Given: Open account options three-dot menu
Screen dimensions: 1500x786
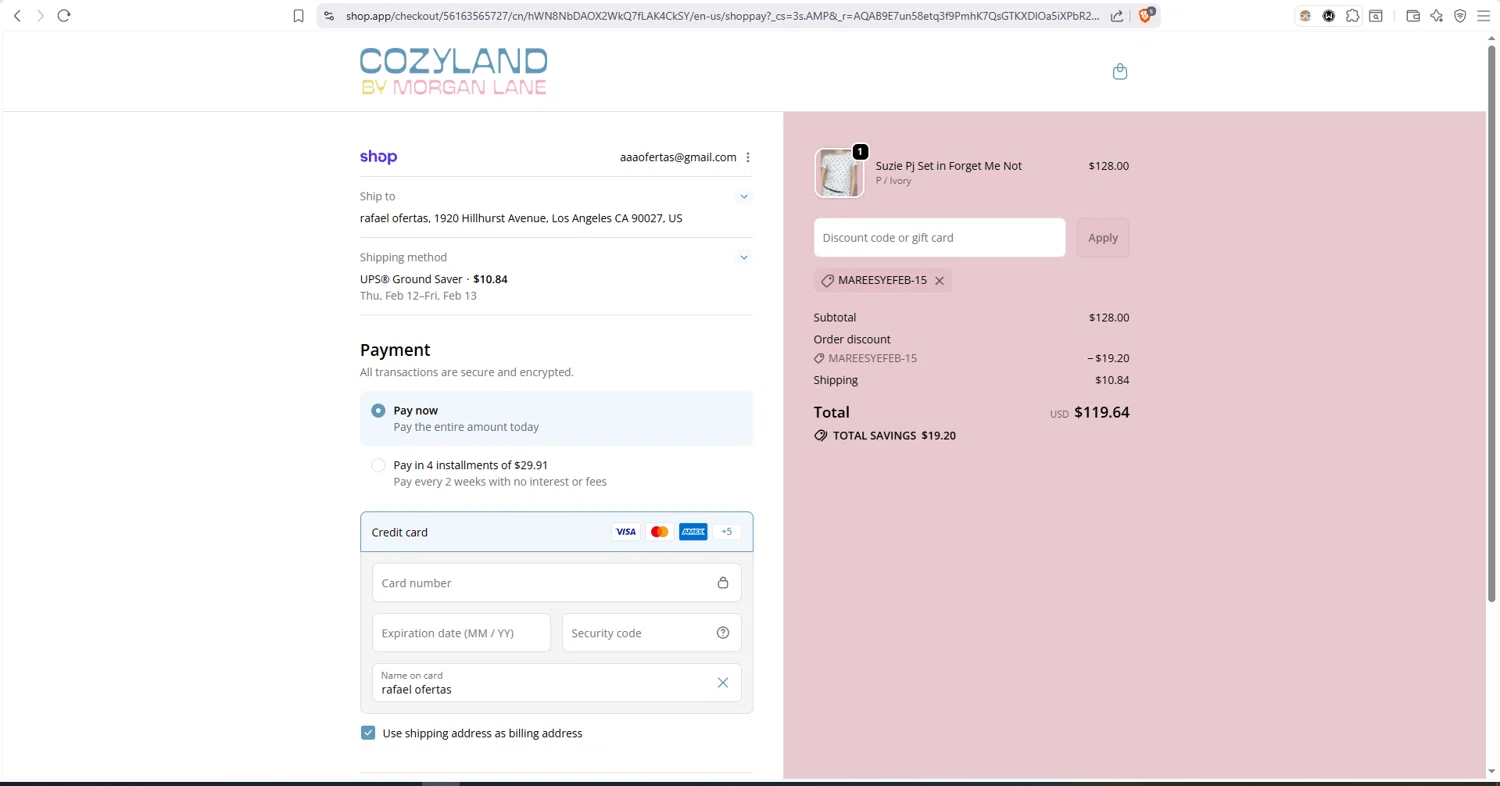Looking at the screenshot, I should [748, 157].
